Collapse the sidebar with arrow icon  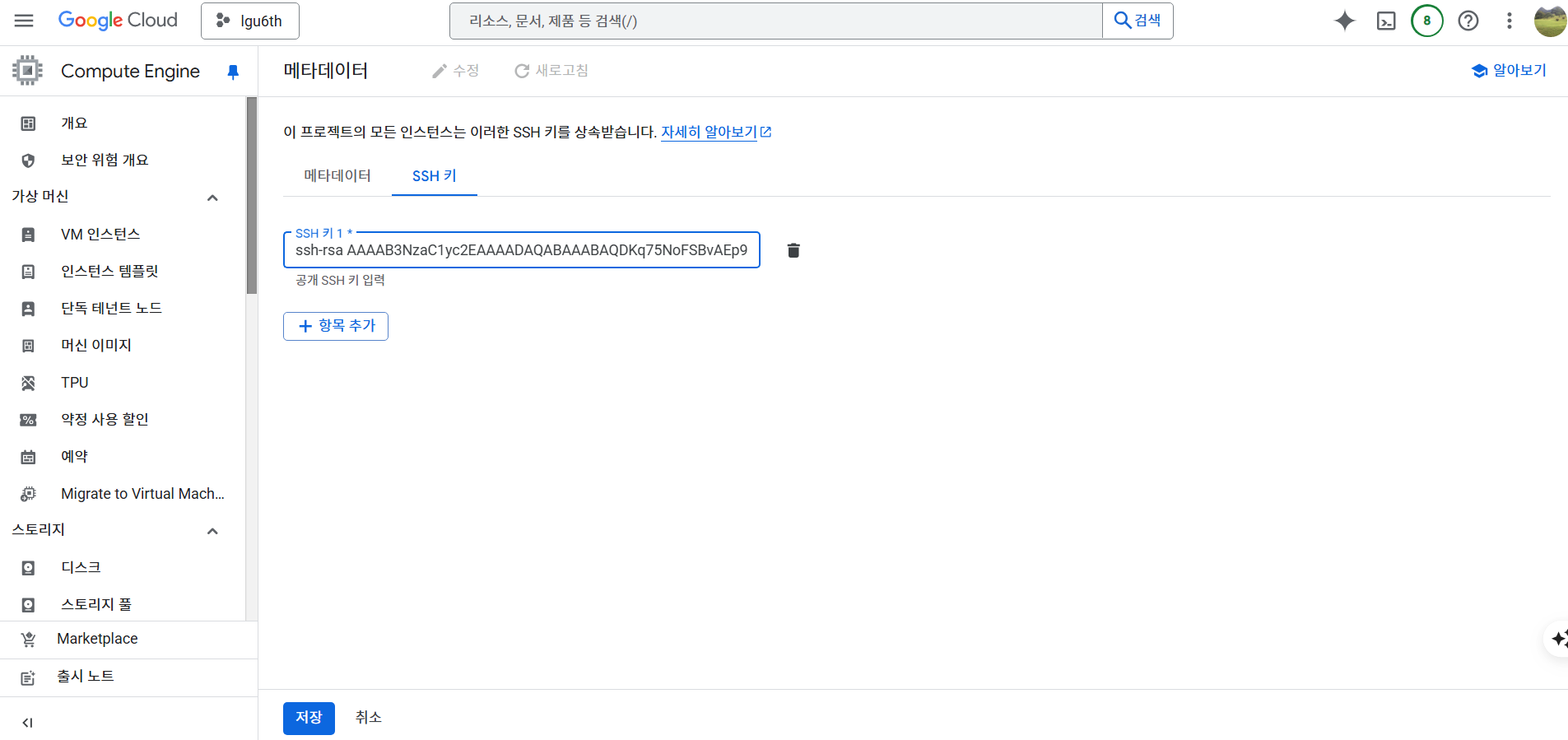[27, 723]
